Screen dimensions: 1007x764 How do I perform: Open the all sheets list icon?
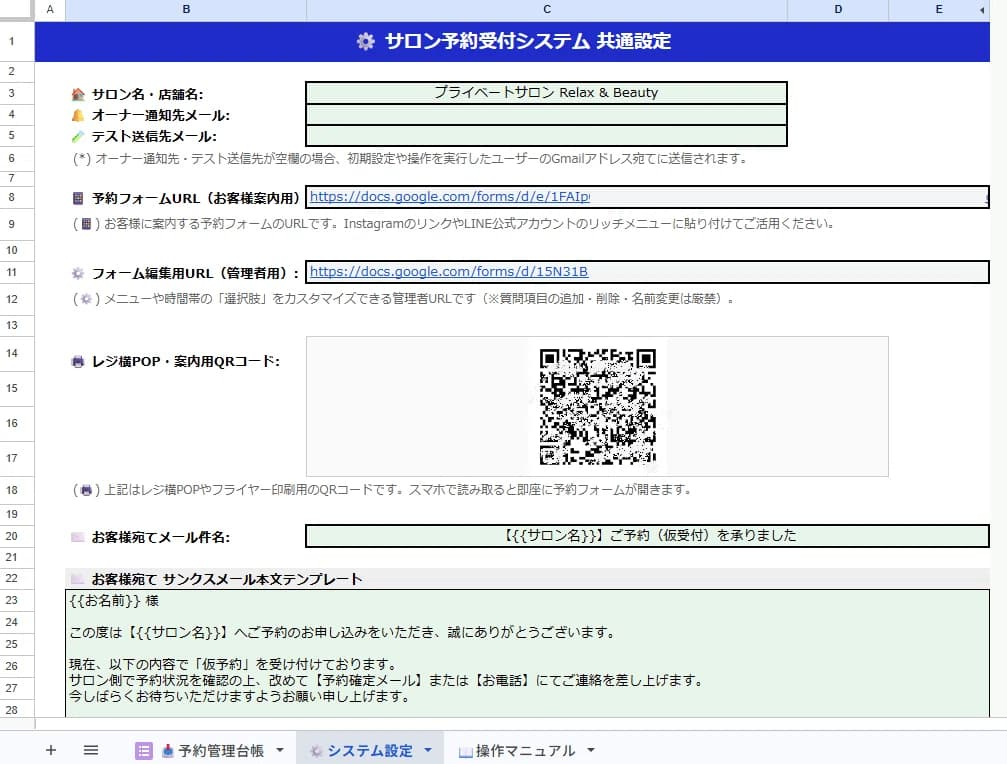(x=91, y=750)
